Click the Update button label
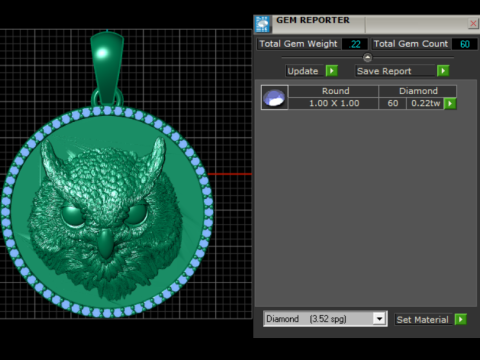The width and height of the screenshot is (480, 360). (303, 71)
